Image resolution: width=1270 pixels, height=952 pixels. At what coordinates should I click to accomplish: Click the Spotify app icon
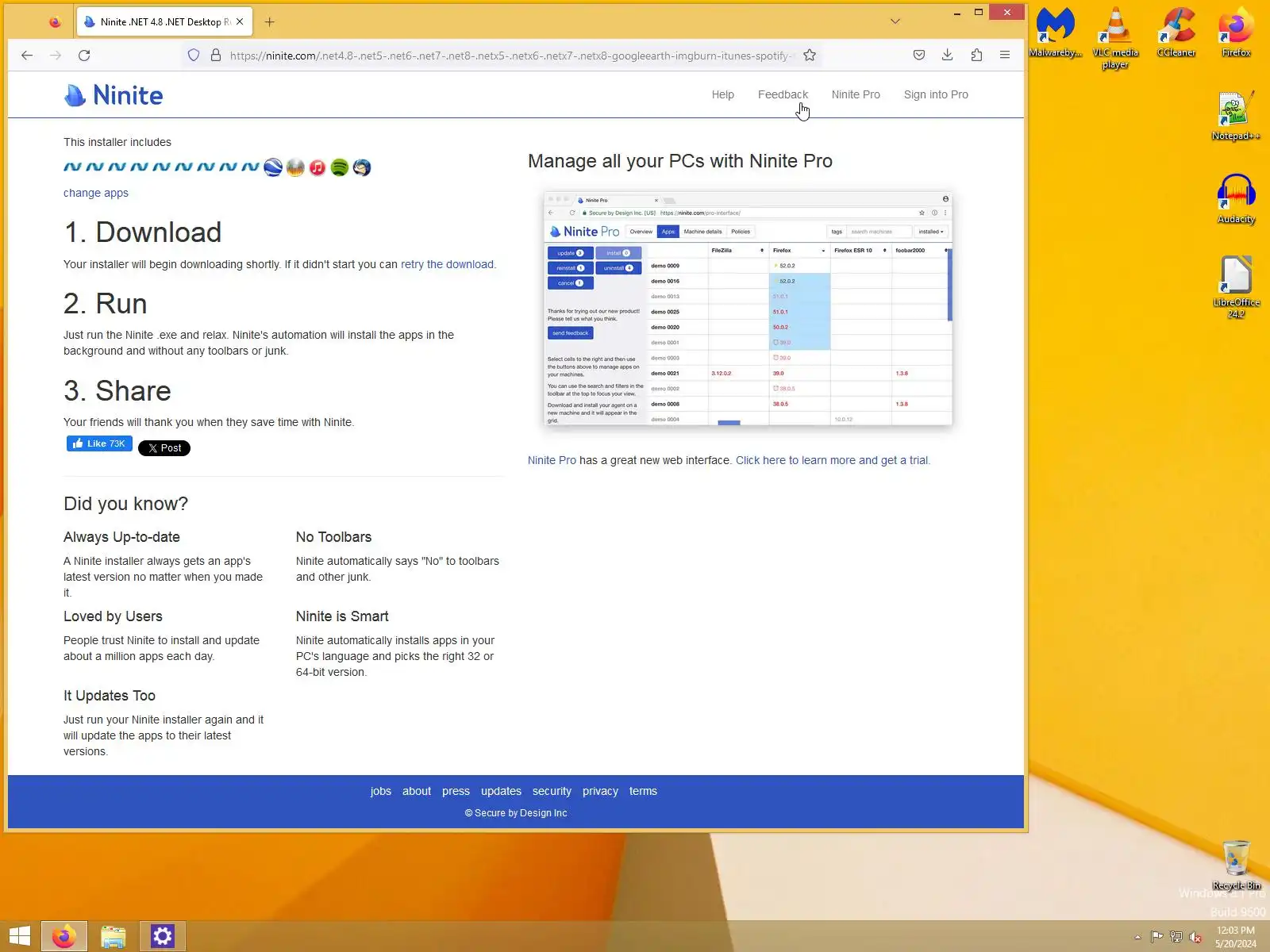(340, 167)
